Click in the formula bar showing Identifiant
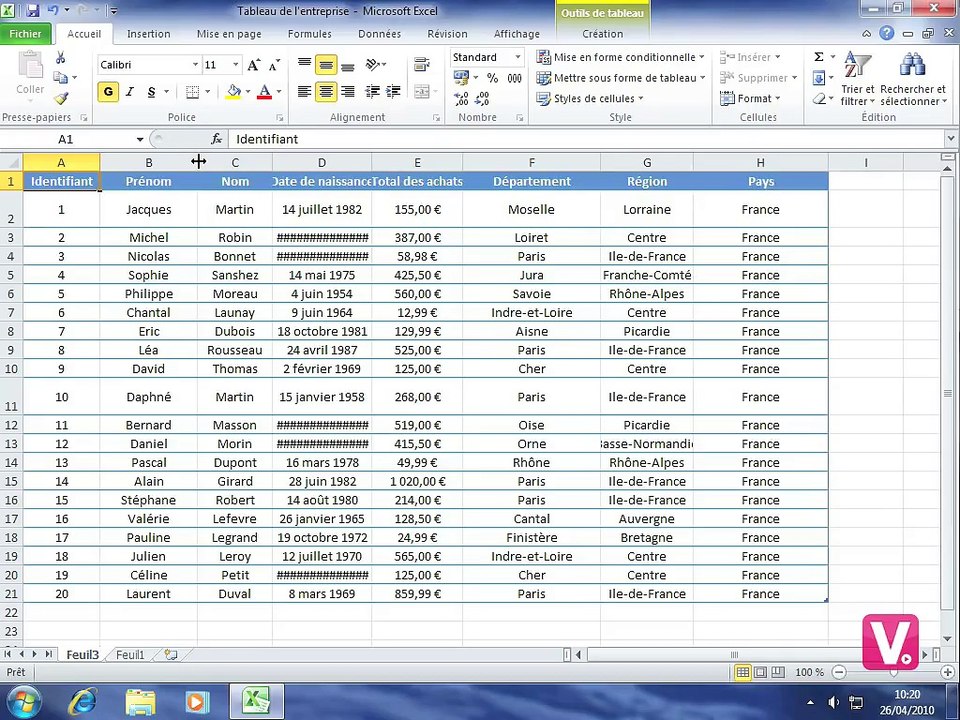Screen dimensions: 960x720 click(588, 139)
